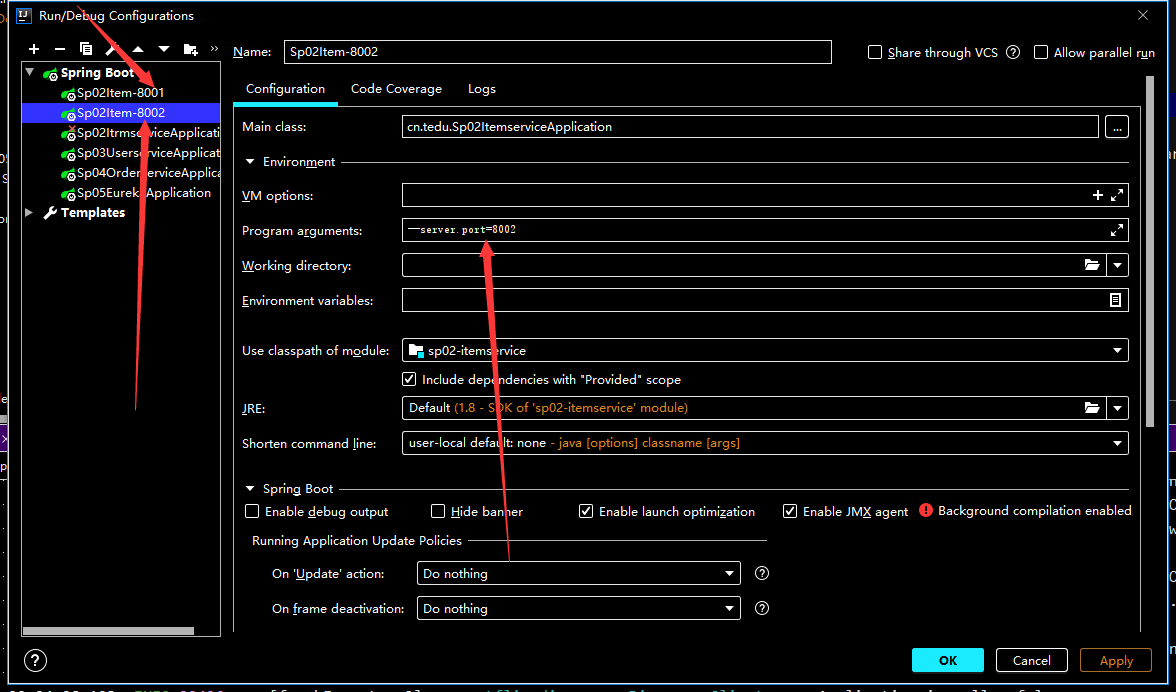Viewport: 1176px width, 692px height.
Task: Enable Allow parallel run
Action: [1041, 52]
